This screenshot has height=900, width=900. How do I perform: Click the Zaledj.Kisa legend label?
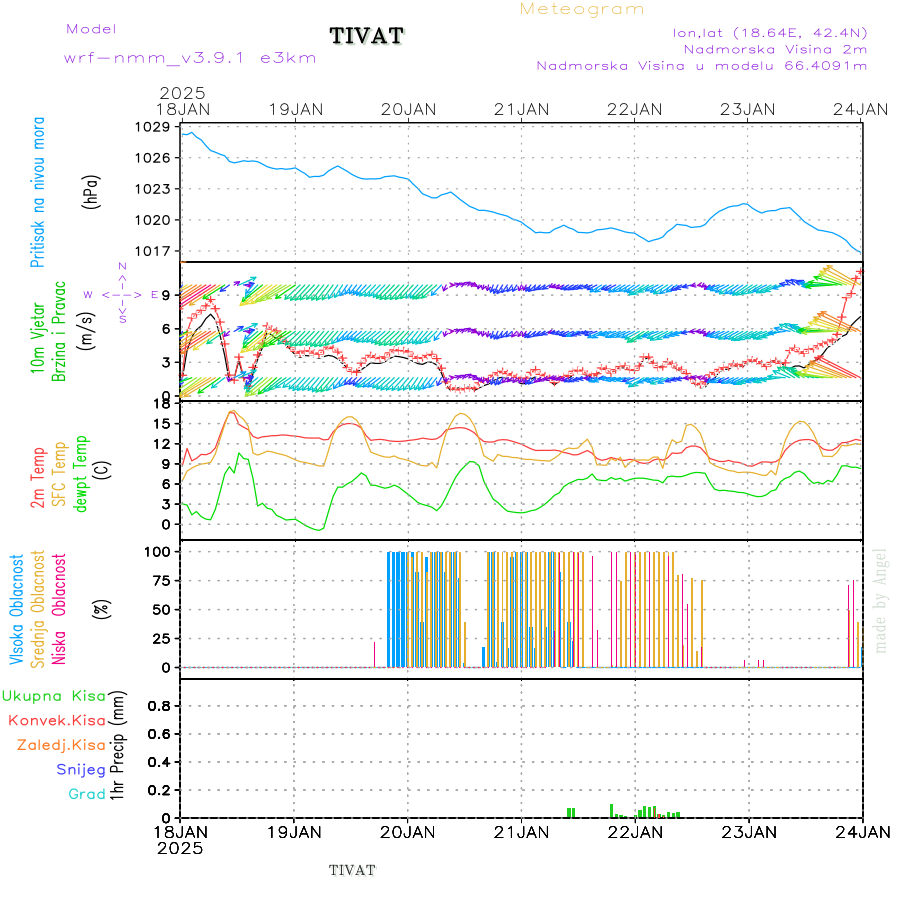point(61,745)
